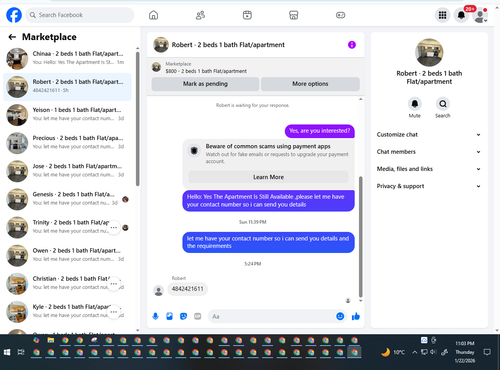500x370 pixels.
Task: Open the nine-dot Menu grid icon
Action: pos(442,15)
